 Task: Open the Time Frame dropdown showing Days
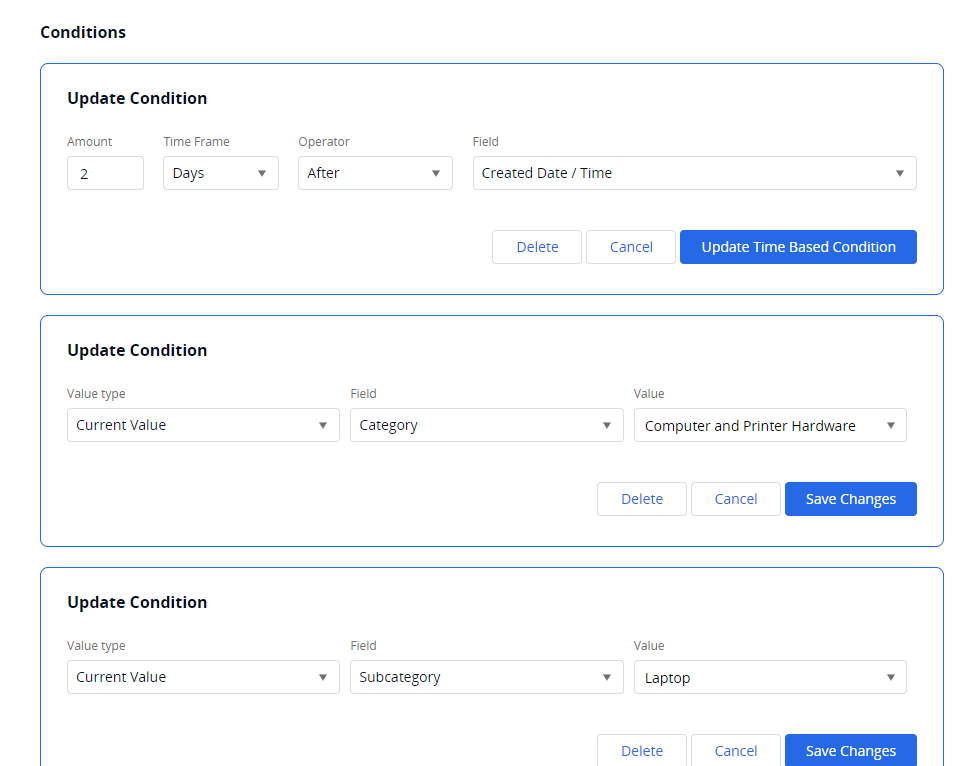(x=220, y=173)
